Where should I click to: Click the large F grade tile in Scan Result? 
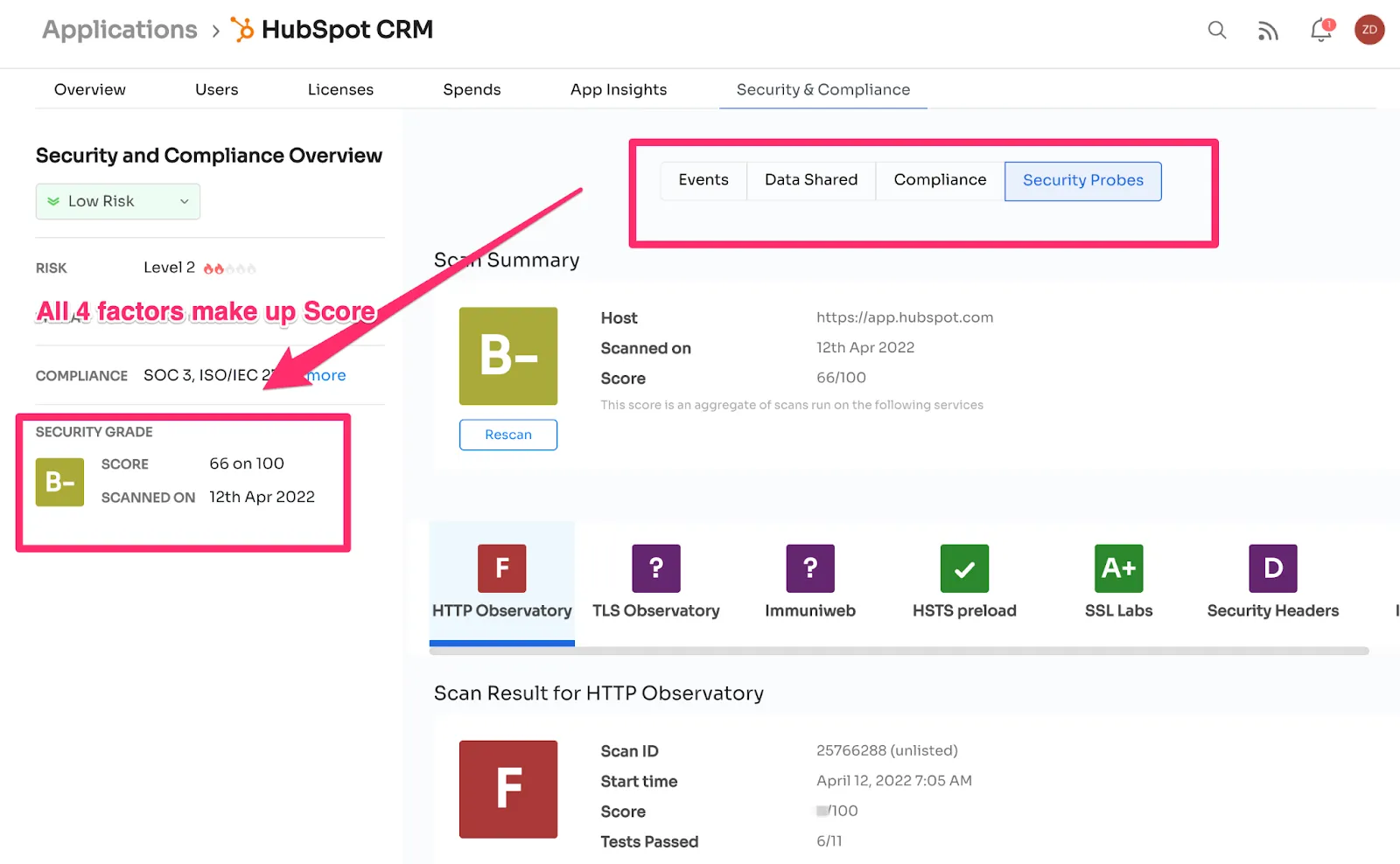coord(508,790)
